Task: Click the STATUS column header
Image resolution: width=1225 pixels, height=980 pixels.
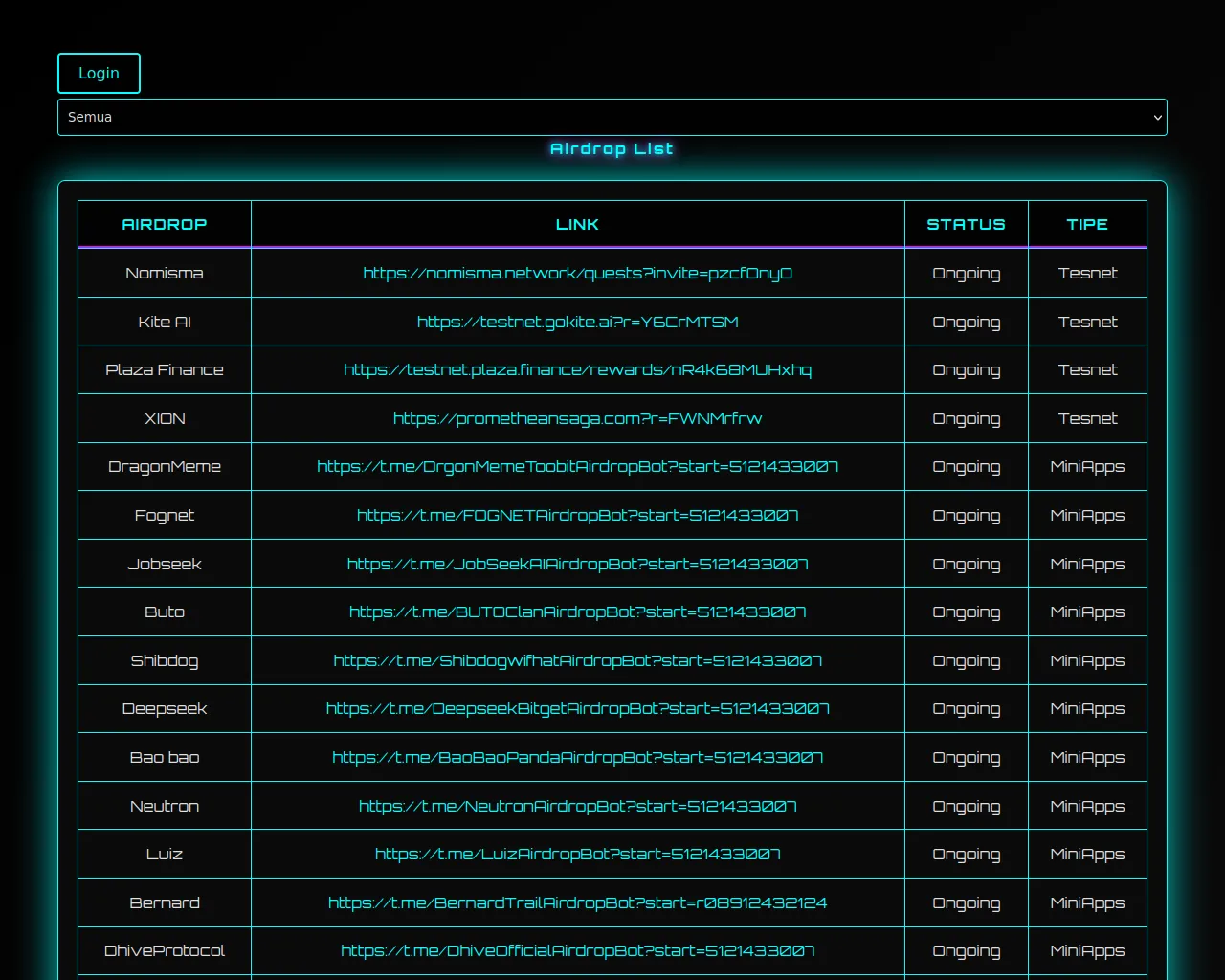Action: pyautogui.click(x=967, y=225)
